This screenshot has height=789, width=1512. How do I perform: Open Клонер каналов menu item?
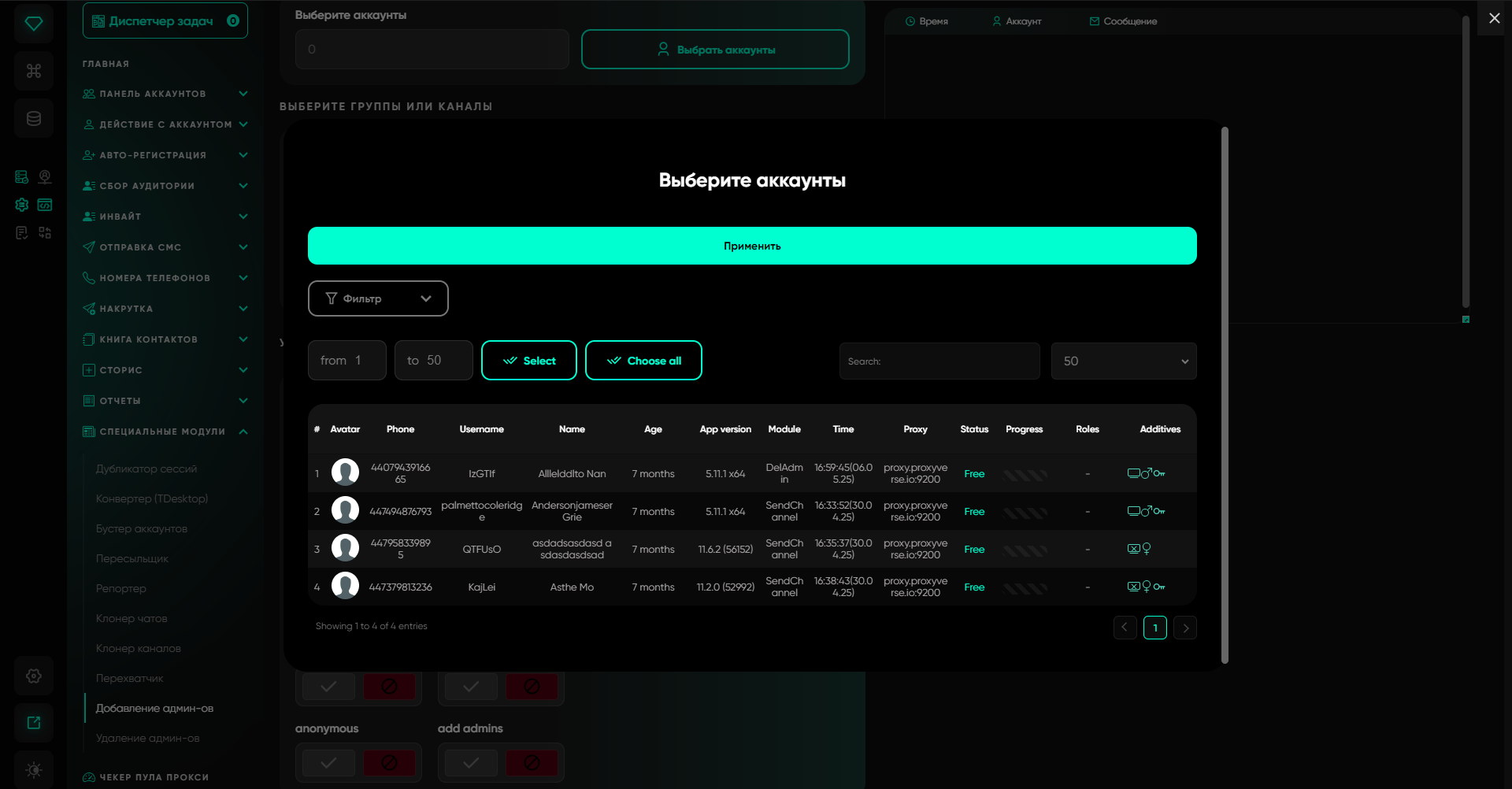tap(138, 649)
